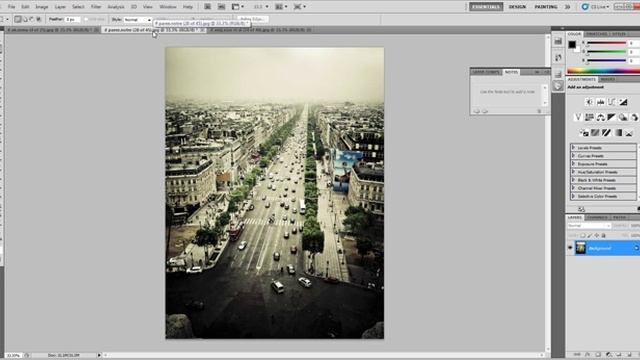Add a Hue/Saturation adjustment
Screen dimensions: 640x360
click(x=589, y=118)
